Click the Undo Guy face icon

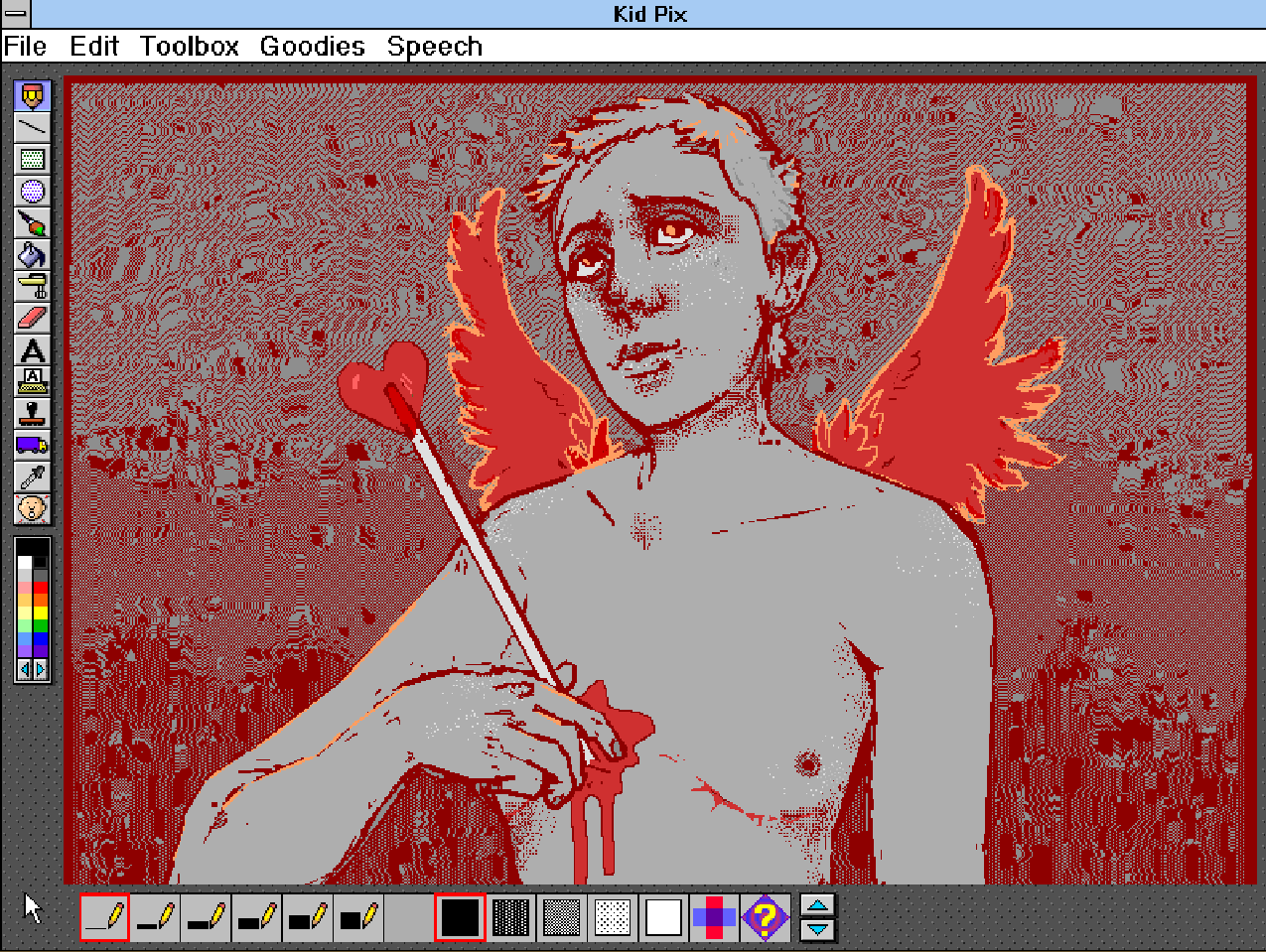point(33,509)
